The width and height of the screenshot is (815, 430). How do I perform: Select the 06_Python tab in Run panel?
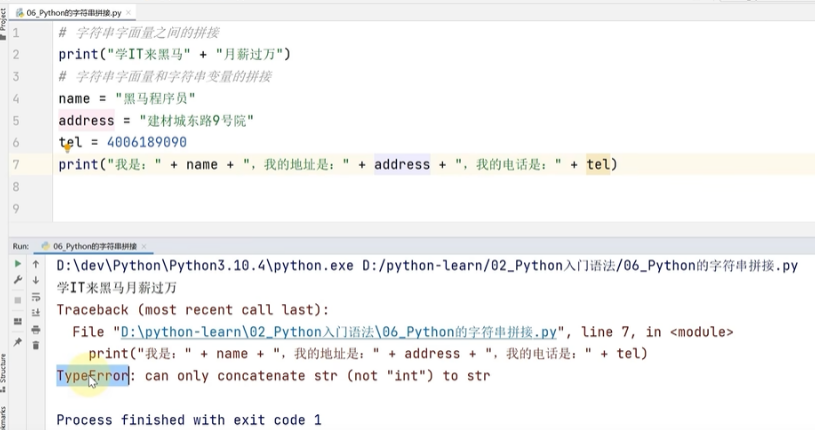(94, 246)
